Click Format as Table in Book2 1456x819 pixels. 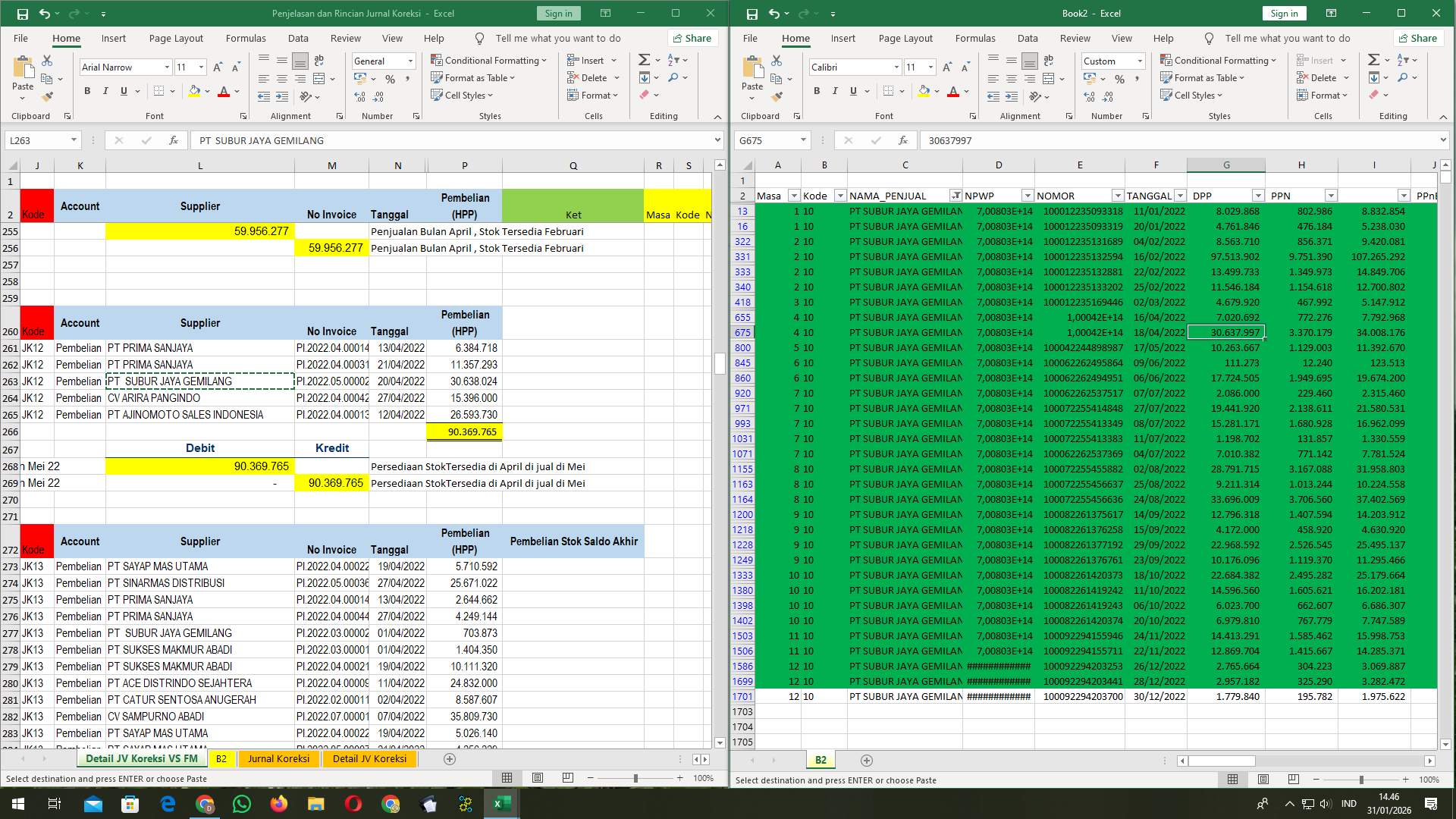coord(1207,77)
